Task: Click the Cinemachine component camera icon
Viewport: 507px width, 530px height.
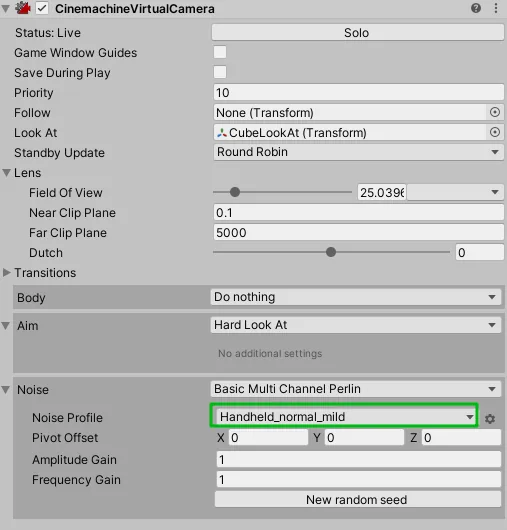Action: click(23, 8)
